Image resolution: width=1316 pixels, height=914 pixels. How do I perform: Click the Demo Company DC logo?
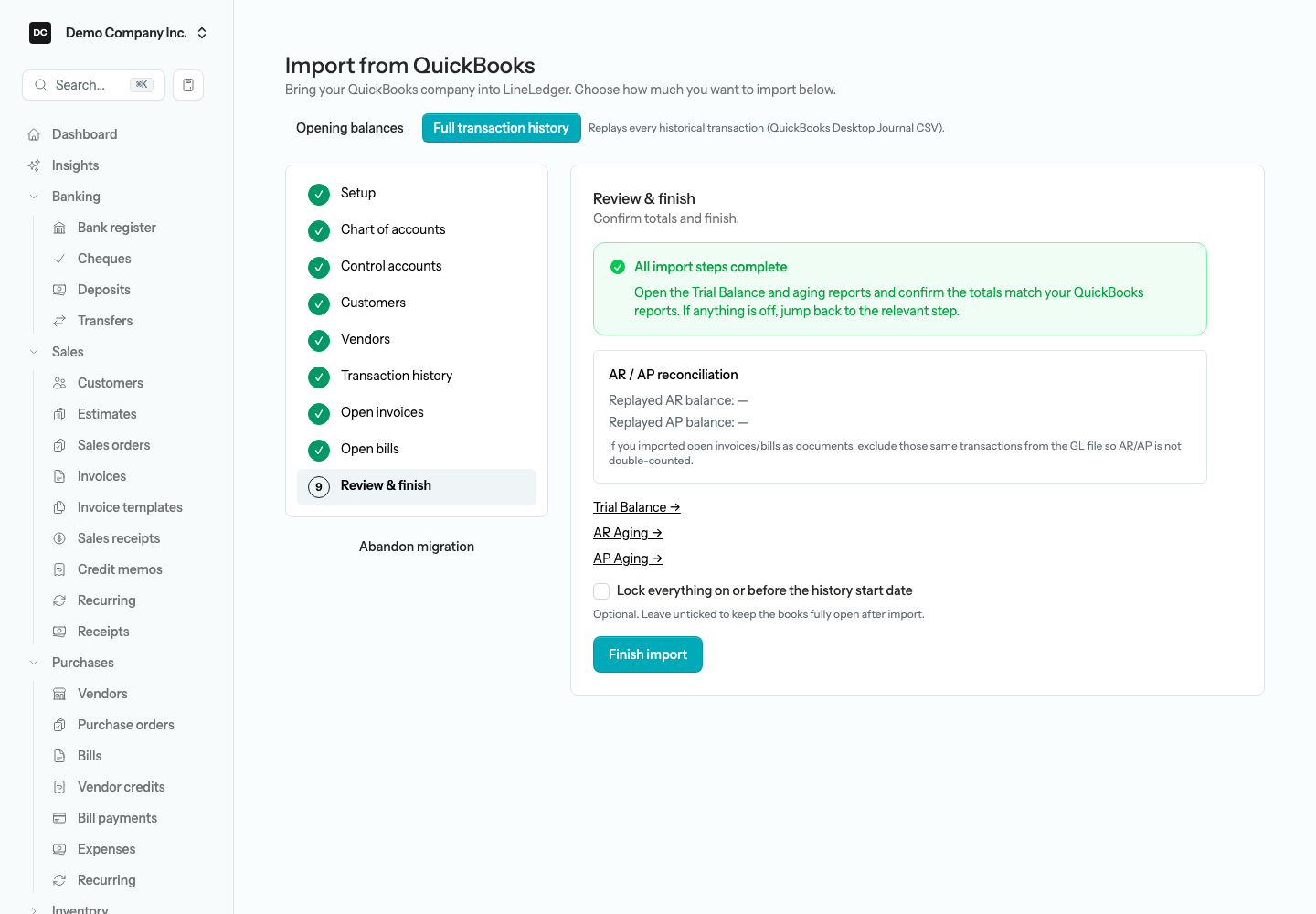coord(40,33)
